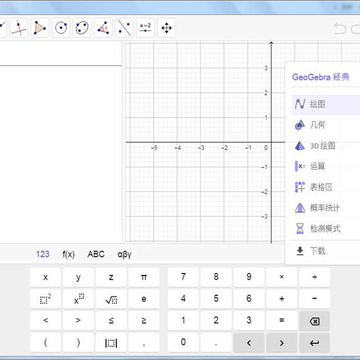This screenshot has height=360, width=360.
Task: Tap the enter return key
Action: (x=314, y=342)
